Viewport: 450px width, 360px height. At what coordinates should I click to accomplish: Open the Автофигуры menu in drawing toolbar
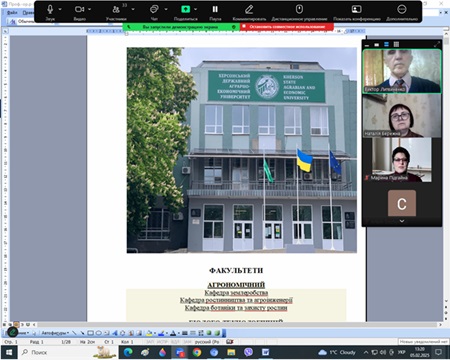click(x=55, y=333)
